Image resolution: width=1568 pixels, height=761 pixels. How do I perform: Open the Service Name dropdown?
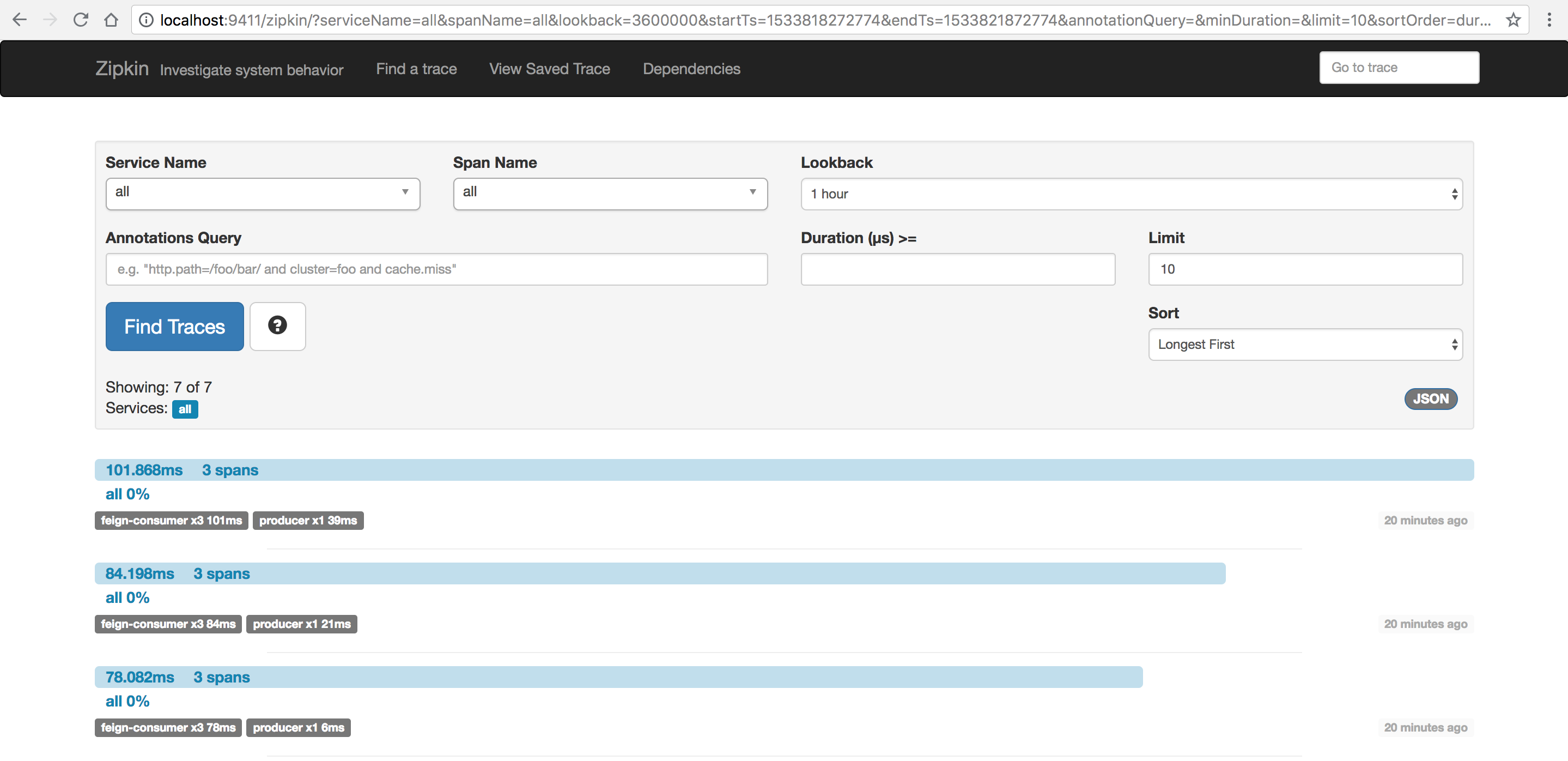coord(263,194)
